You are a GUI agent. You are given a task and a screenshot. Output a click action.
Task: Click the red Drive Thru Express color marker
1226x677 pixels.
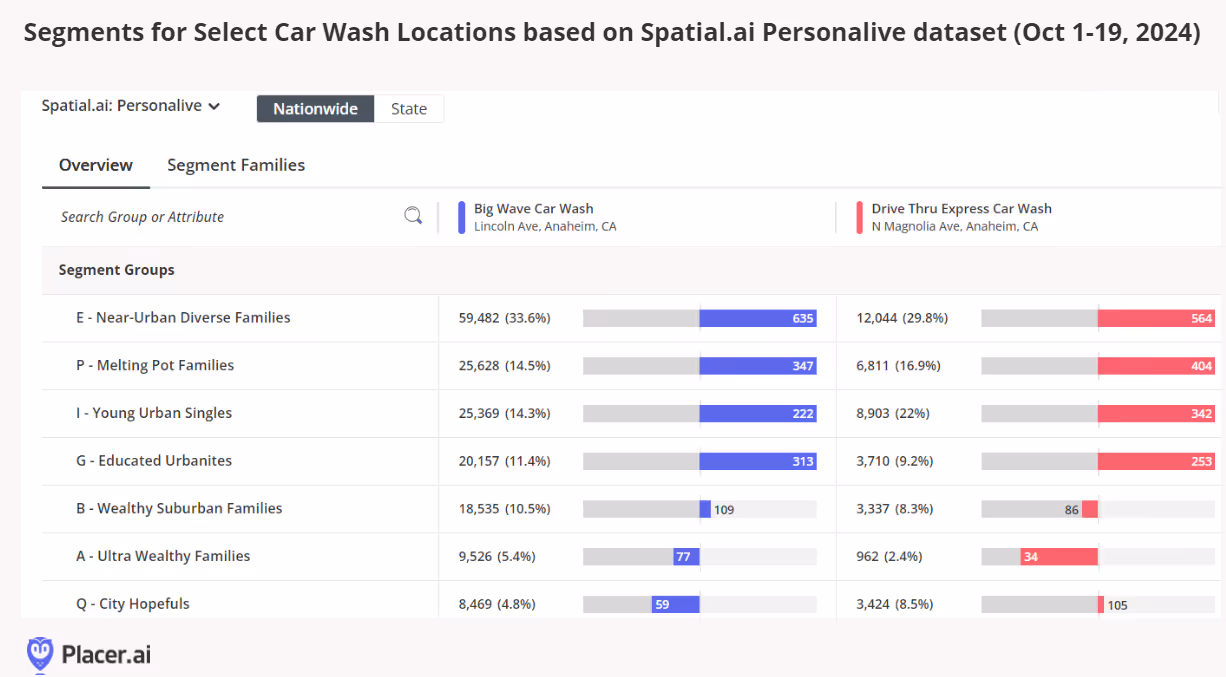click(x=860, y=217)
